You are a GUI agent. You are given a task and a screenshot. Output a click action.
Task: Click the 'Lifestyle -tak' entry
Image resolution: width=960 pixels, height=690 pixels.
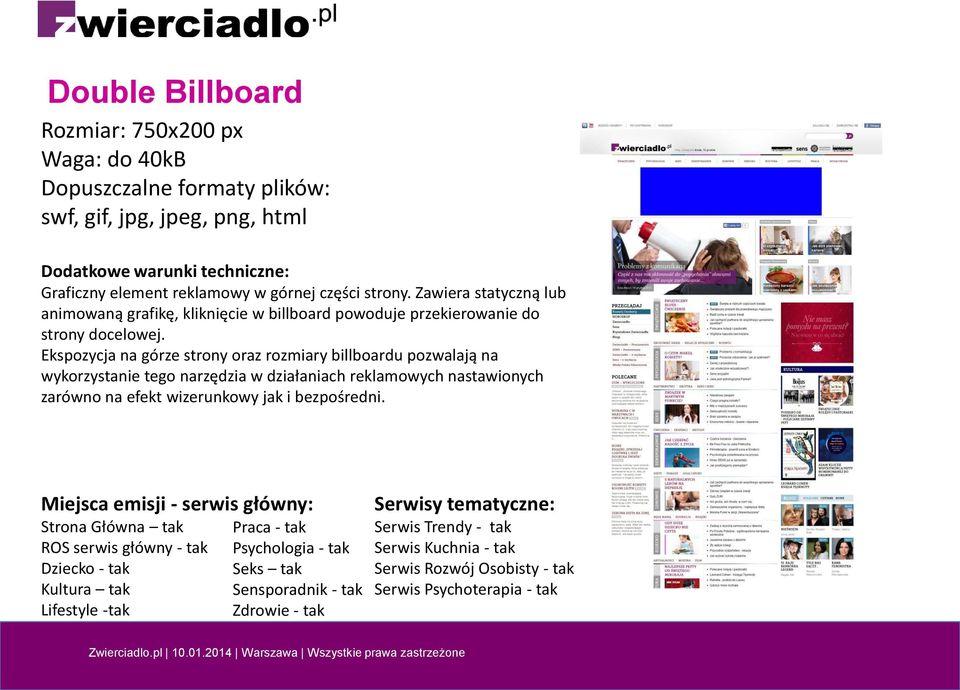point(85,610)
